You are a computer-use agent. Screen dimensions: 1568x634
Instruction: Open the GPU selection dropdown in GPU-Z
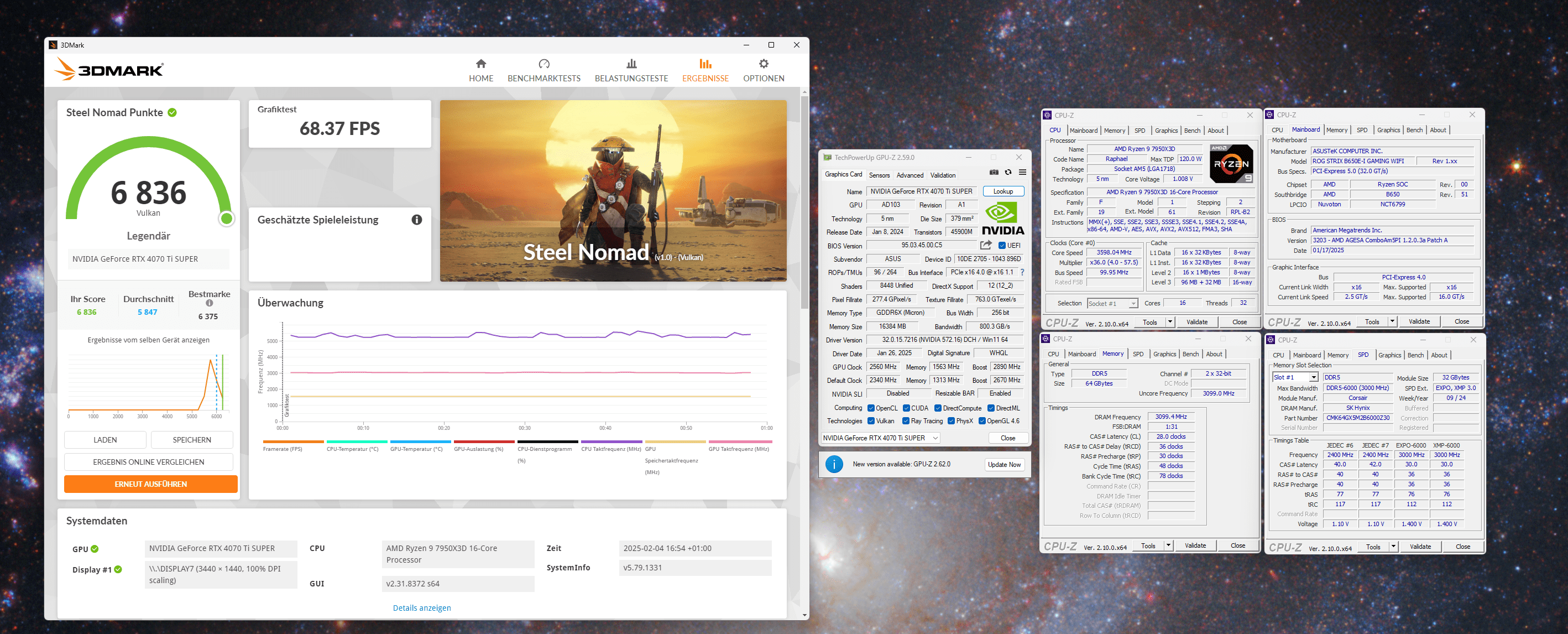coord(935,438)
